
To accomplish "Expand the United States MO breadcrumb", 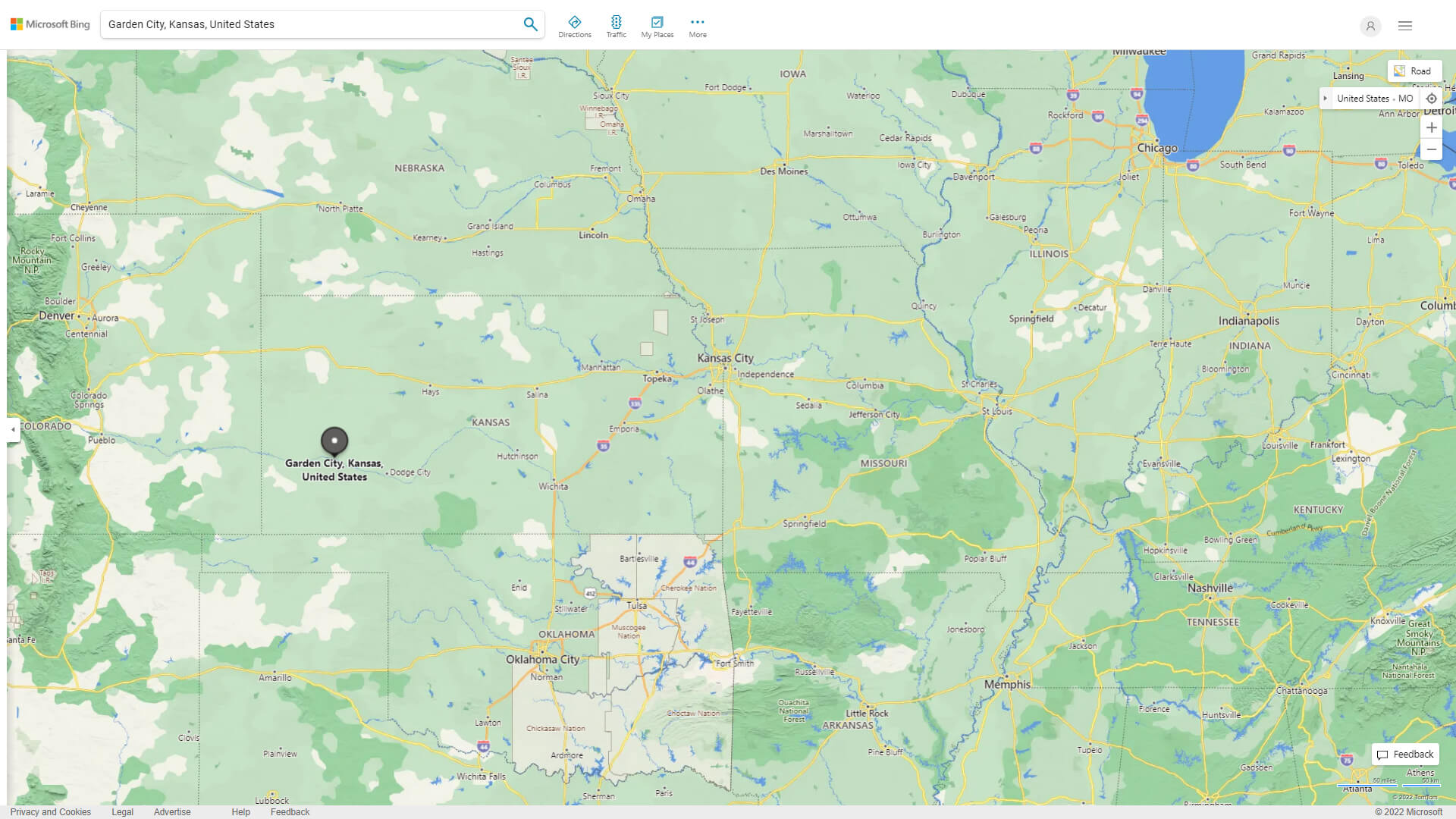I will pos(1326,98).
